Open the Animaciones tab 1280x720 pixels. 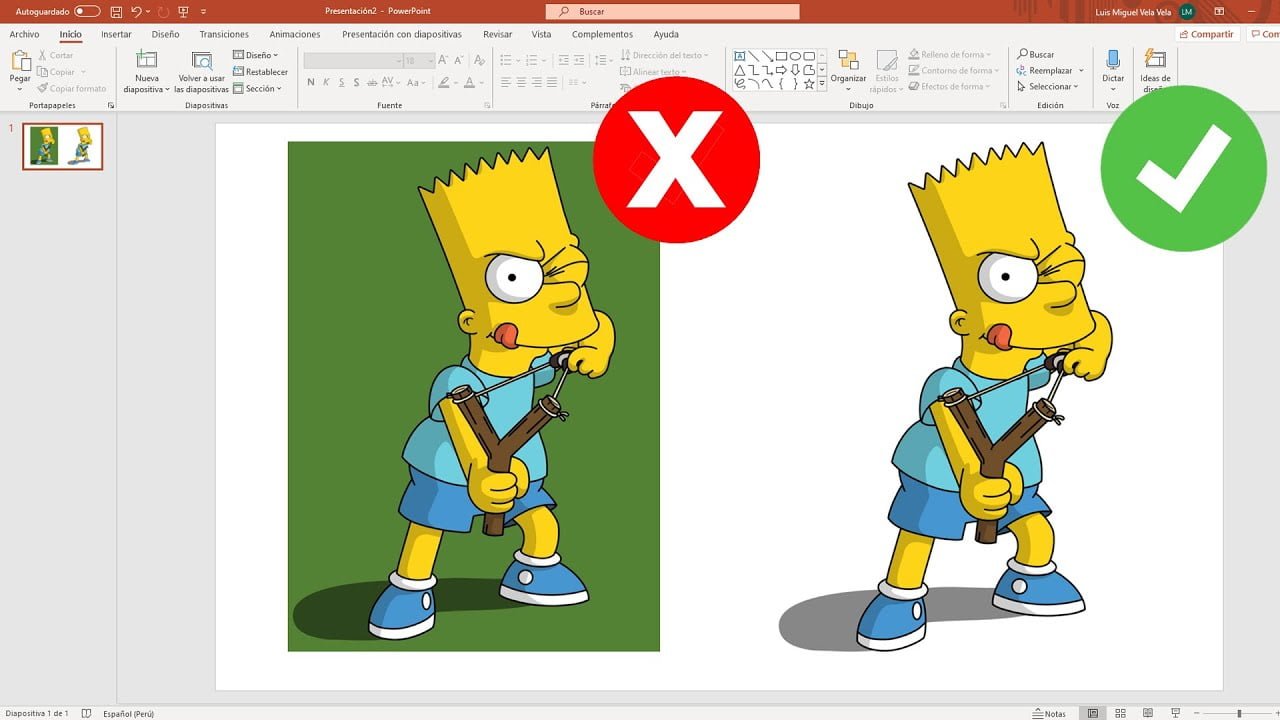295,34
